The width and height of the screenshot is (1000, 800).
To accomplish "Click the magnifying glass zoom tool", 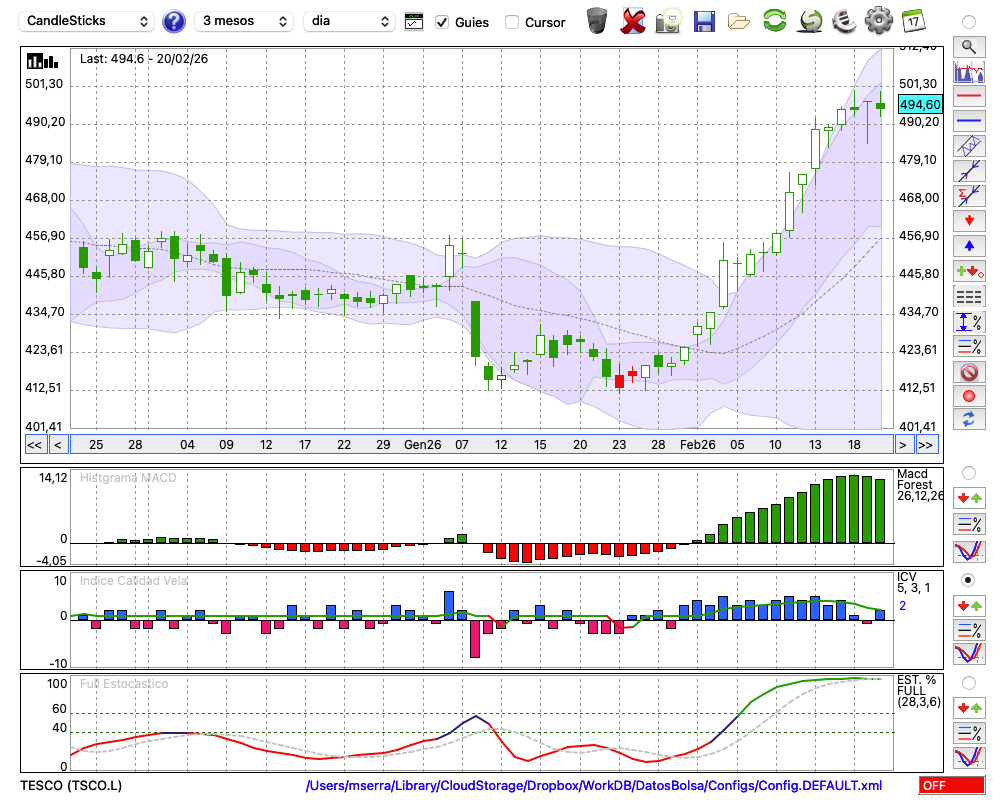I will [968, 46].
